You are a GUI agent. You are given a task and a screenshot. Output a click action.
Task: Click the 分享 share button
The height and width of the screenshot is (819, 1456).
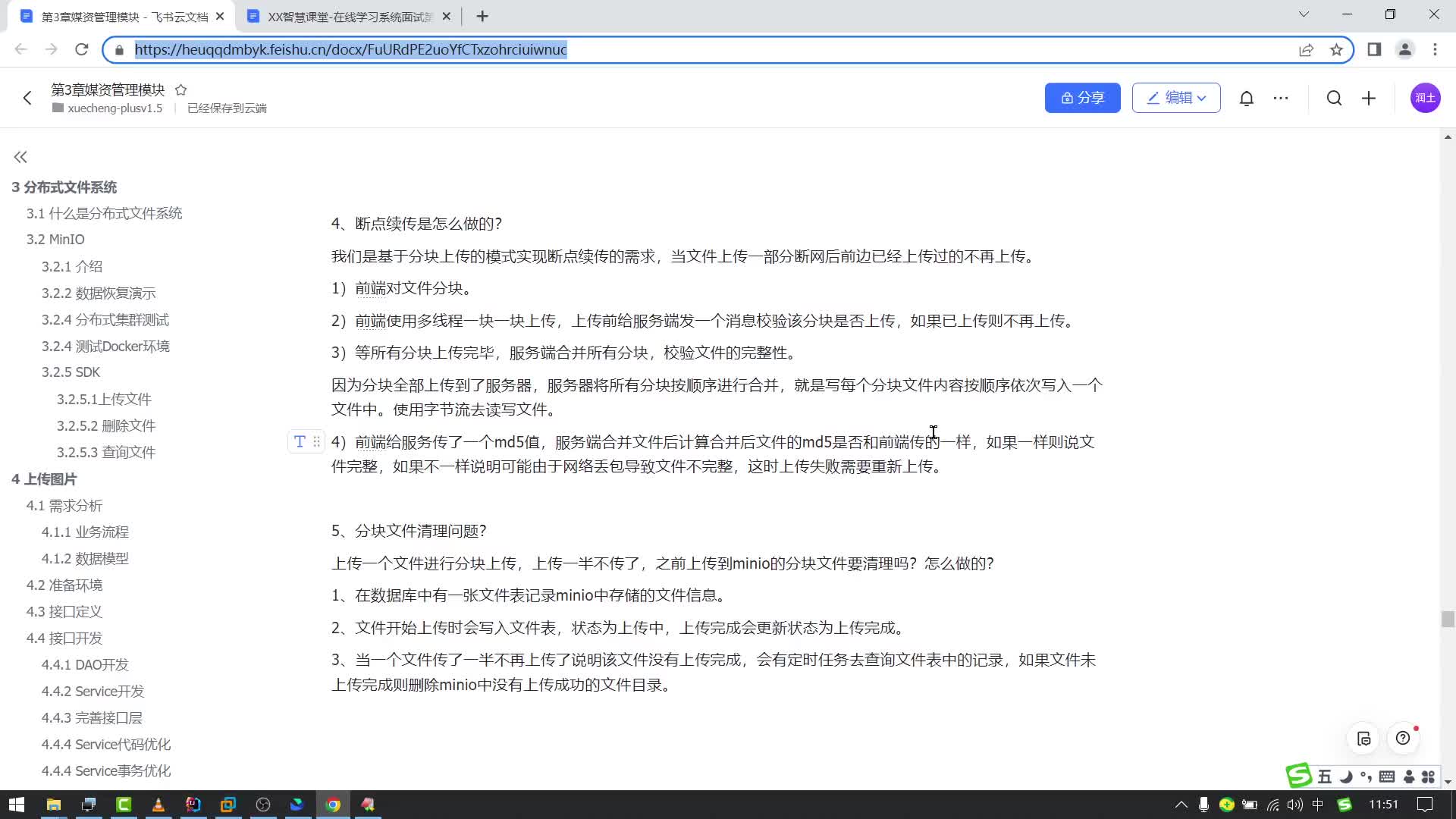[x=1082, y=98]
